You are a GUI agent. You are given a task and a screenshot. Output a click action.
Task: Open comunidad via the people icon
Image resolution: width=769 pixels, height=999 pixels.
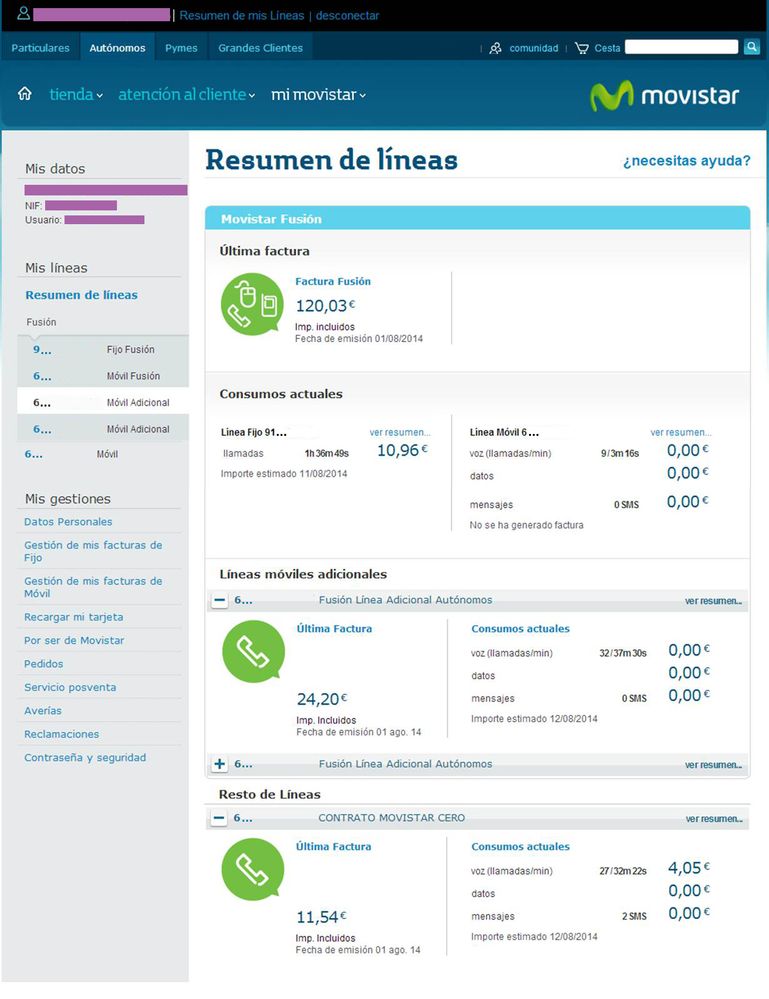[495, 46]
